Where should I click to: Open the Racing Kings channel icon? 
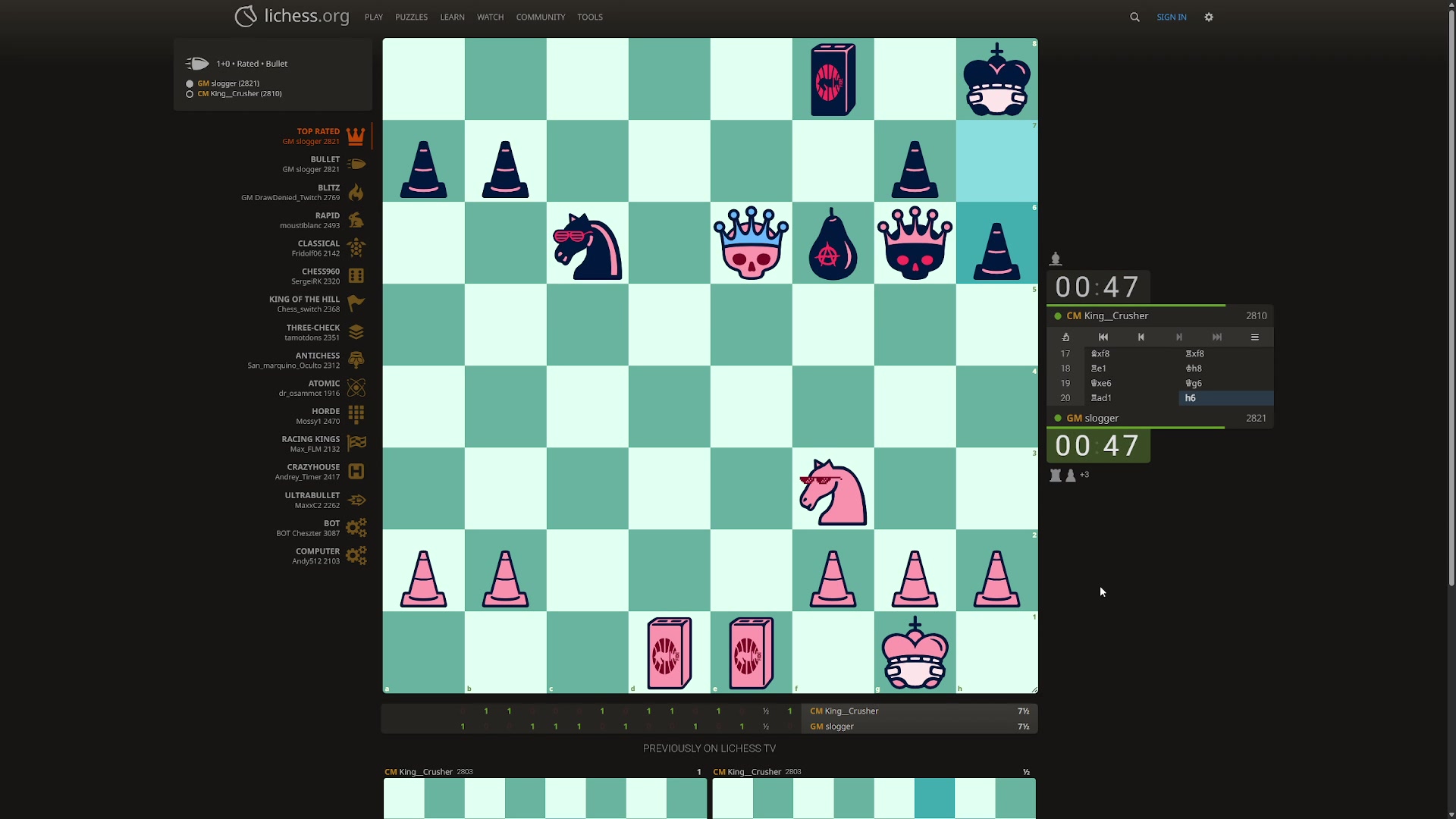[x=356, y=443]
